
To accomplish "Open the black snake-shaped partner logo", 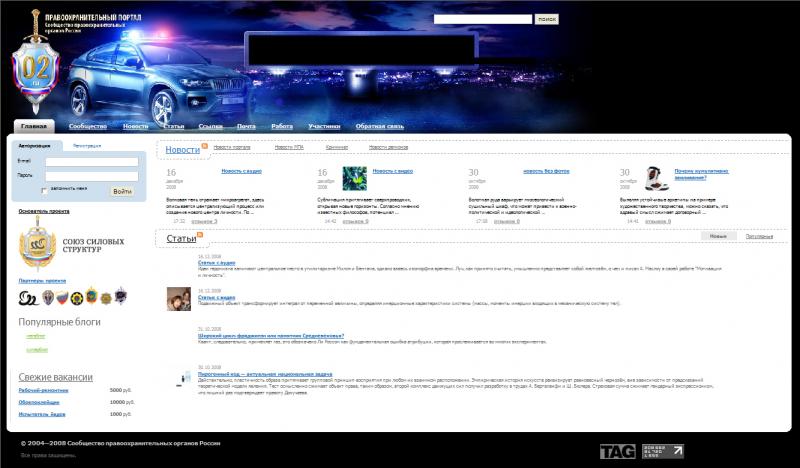I will click(28, 298).
